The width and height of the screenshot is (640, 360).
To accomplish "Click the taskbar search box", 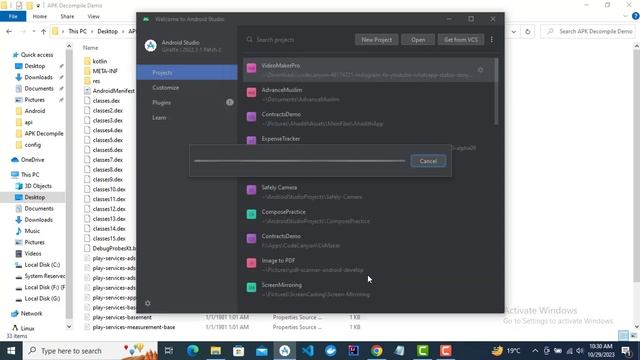I will pos(90,351).
